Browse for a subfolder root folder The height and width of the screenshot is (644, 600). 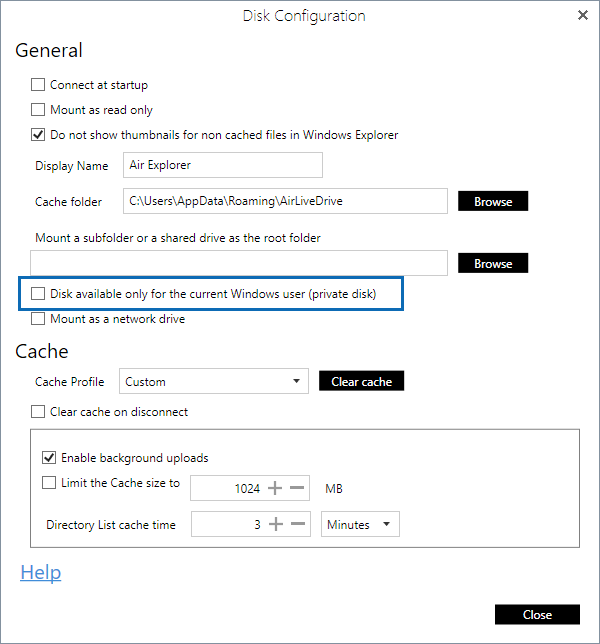[493, 263]
